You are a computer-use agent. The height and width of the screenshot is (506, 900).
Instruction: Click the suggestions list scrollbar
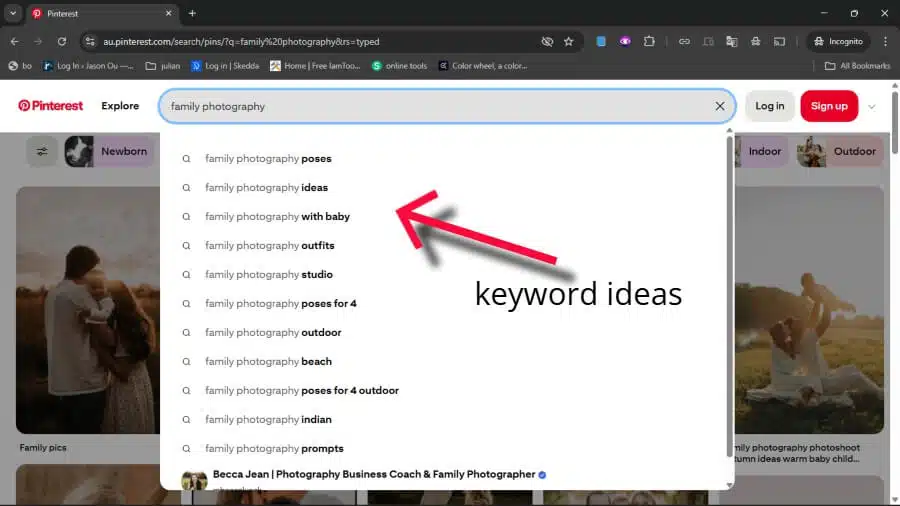click(729, 300)
